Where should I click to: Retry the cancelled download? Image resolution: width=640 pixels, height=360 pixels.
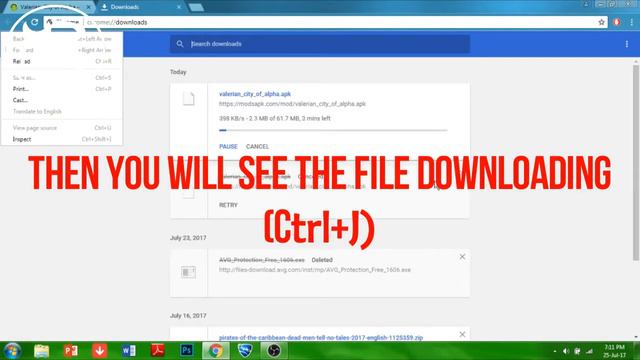(228, 205)
